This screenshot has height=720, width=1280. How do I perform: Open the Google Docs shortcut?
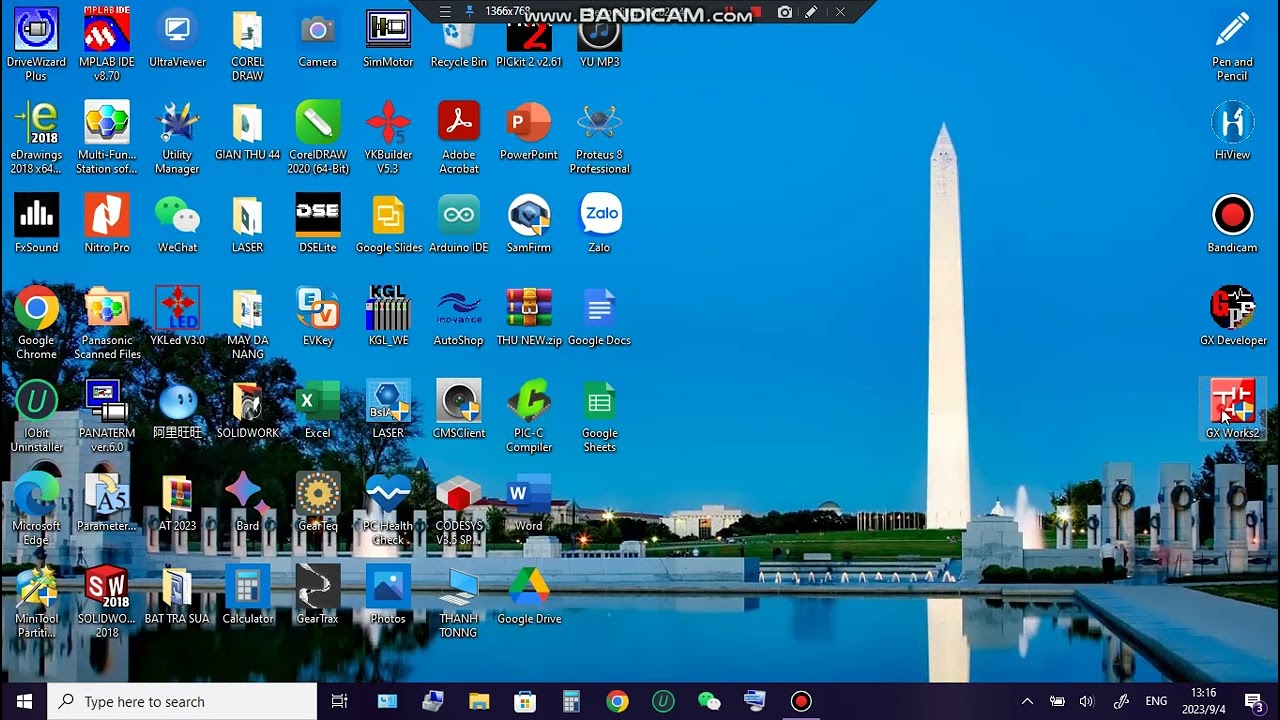[599, 316]
